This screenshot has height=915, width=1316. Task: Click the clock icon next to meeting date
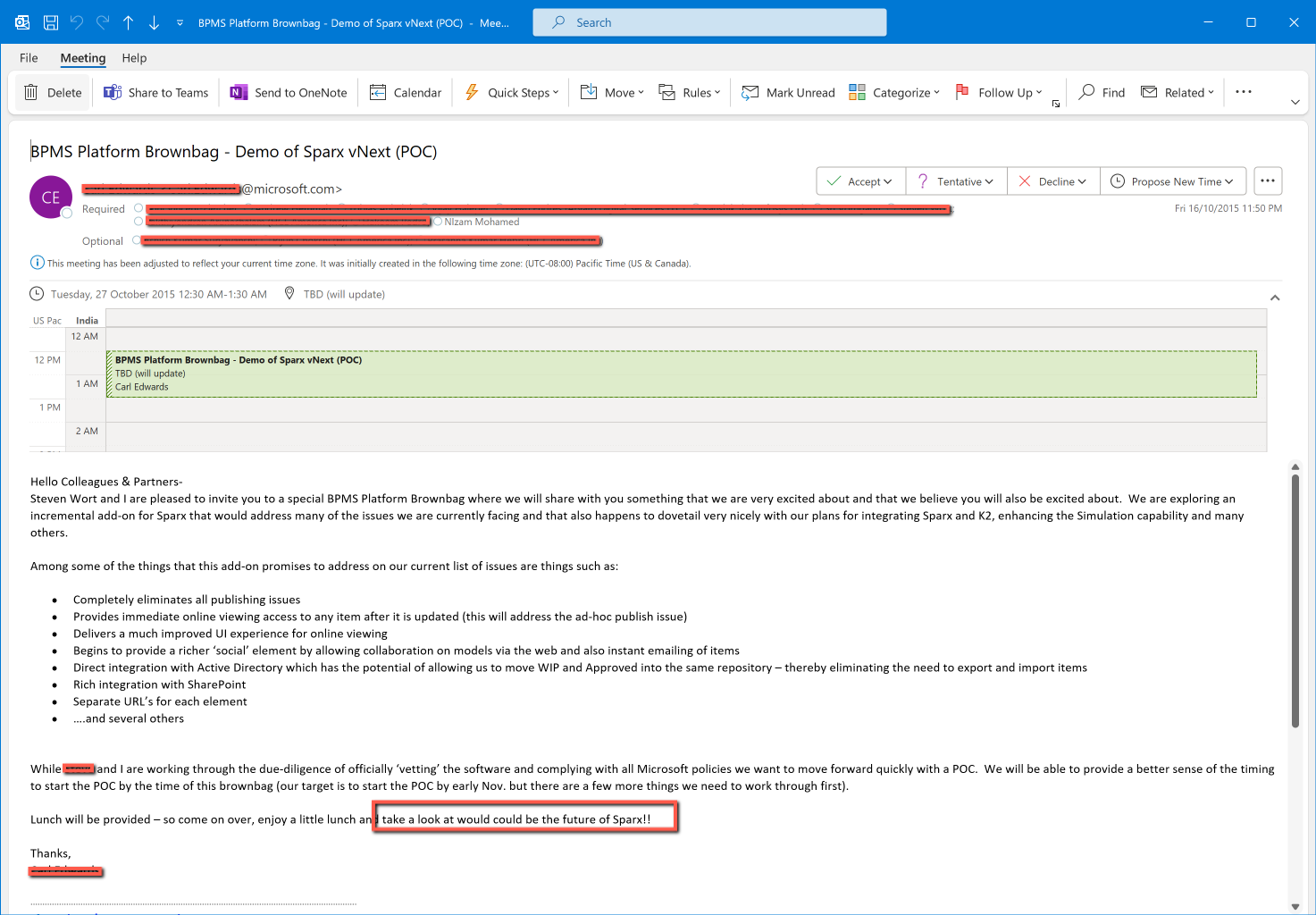click(37, 294)
